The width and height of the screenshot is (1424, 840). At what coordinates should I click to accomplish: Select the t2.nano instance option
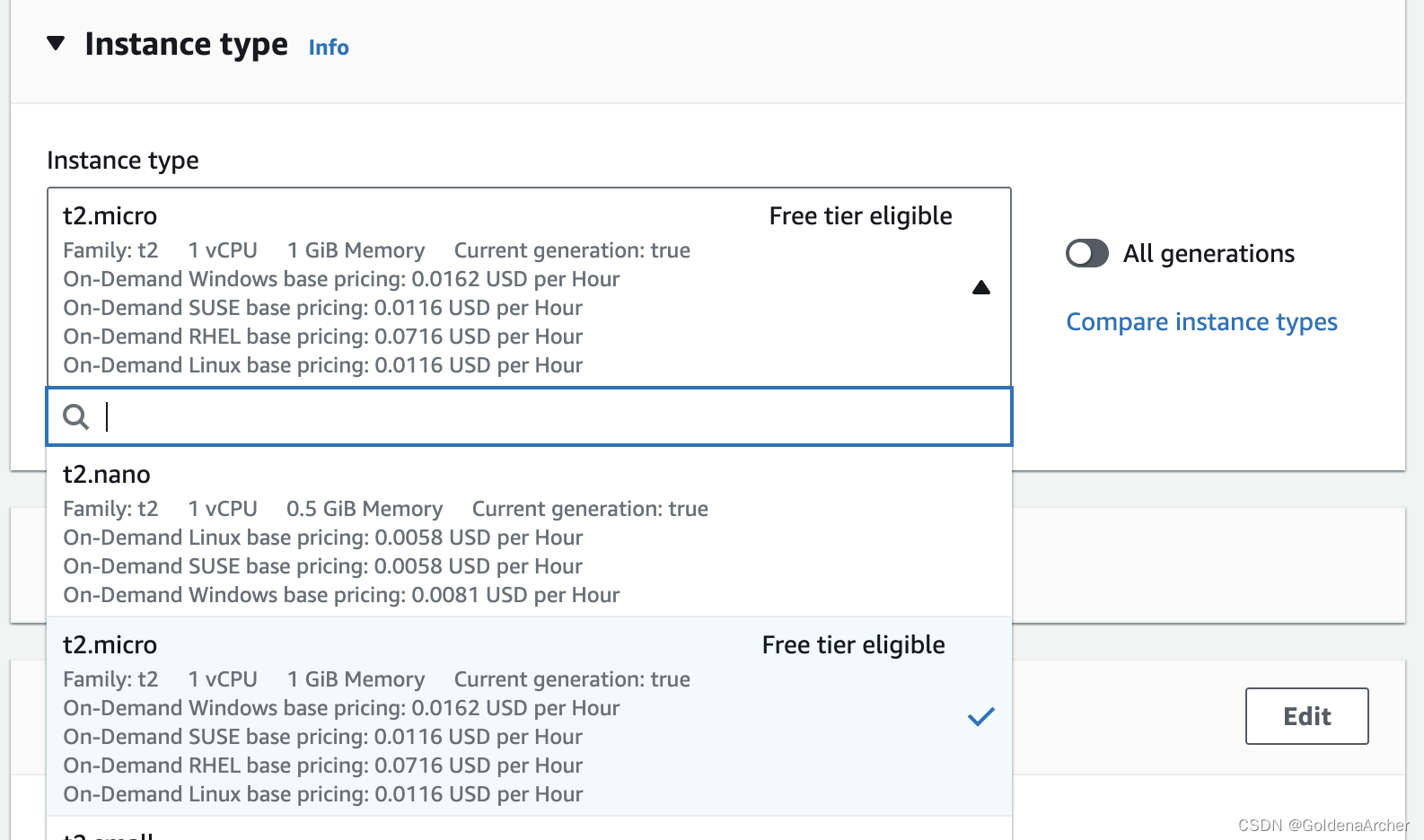click(x=530, y=532)
